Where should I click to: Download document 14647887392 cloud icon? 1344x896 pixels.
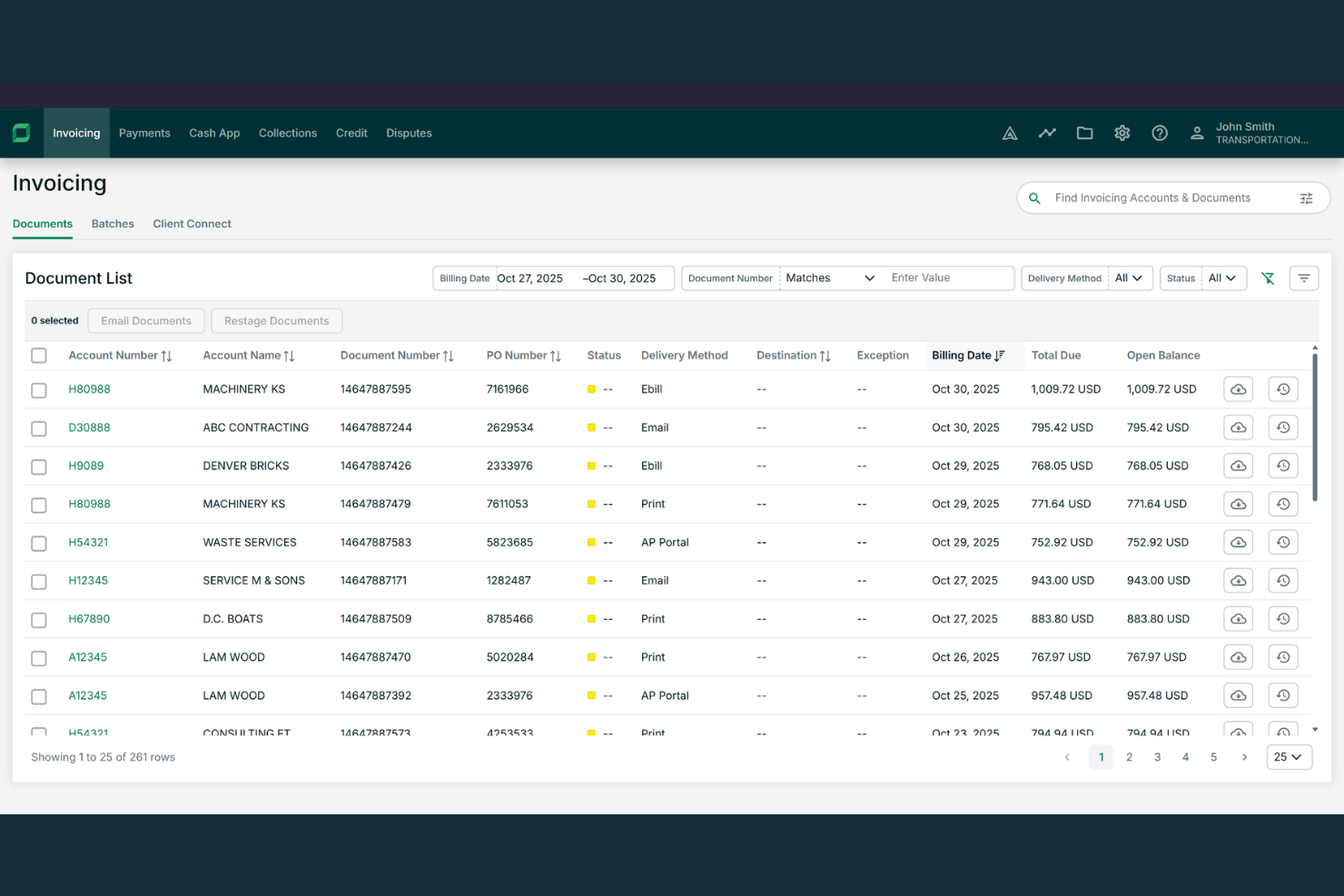tap(1239, 695)
